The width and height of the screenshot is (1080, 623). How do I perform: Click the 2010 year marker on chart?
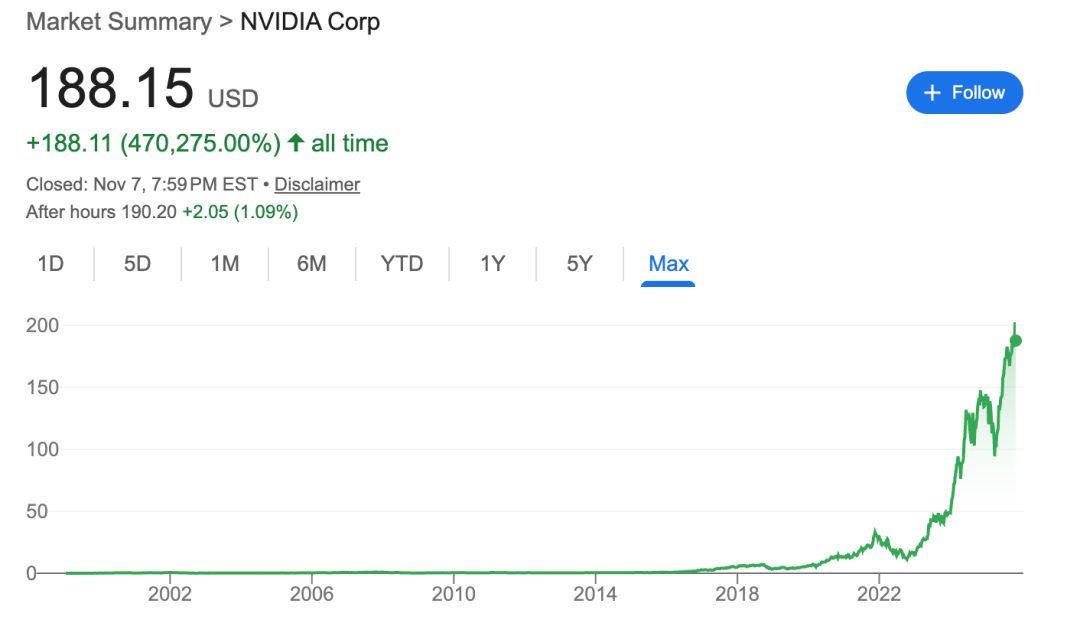[454, 594]
